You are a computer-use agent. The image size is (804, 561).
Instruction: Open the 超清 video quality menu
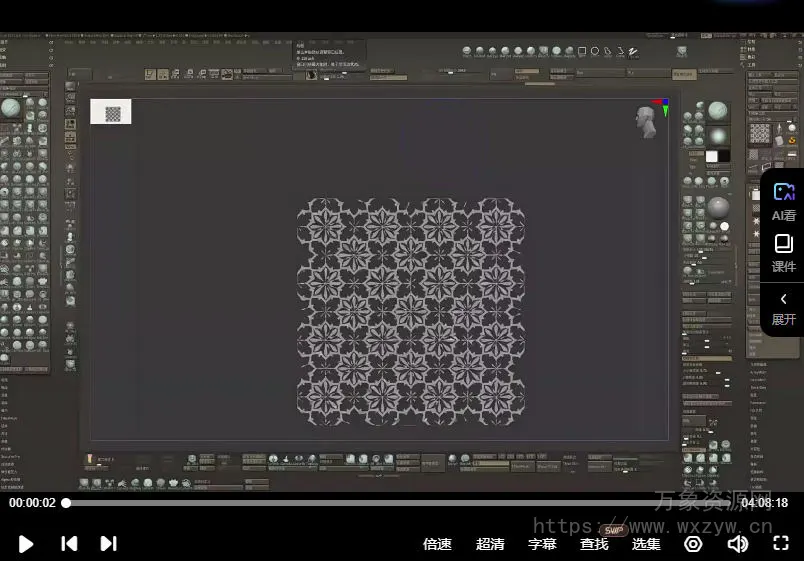click(x=490, y=544)
